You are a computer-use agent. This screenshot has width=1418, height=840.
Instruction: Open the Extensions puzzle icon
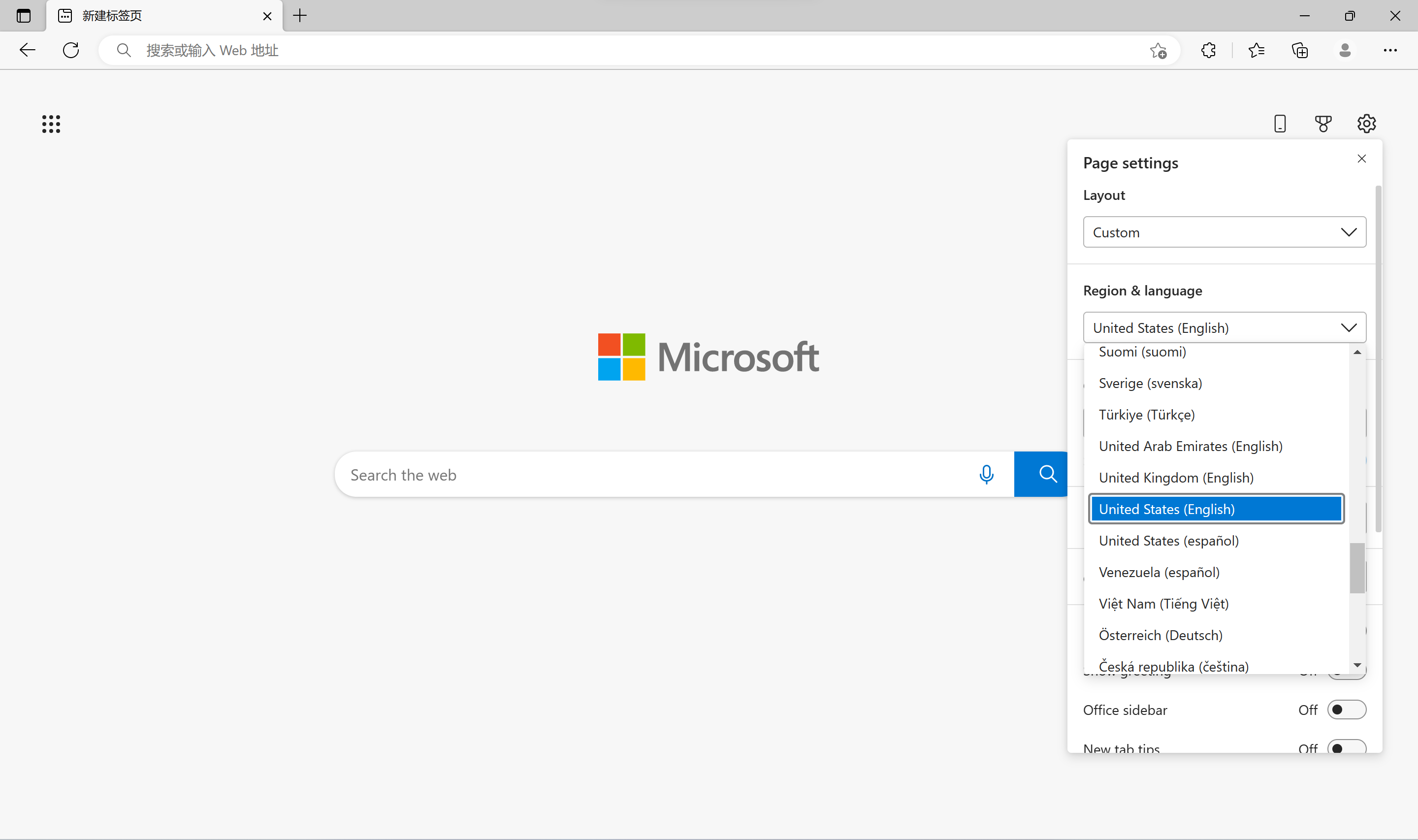coord(1209,50)
